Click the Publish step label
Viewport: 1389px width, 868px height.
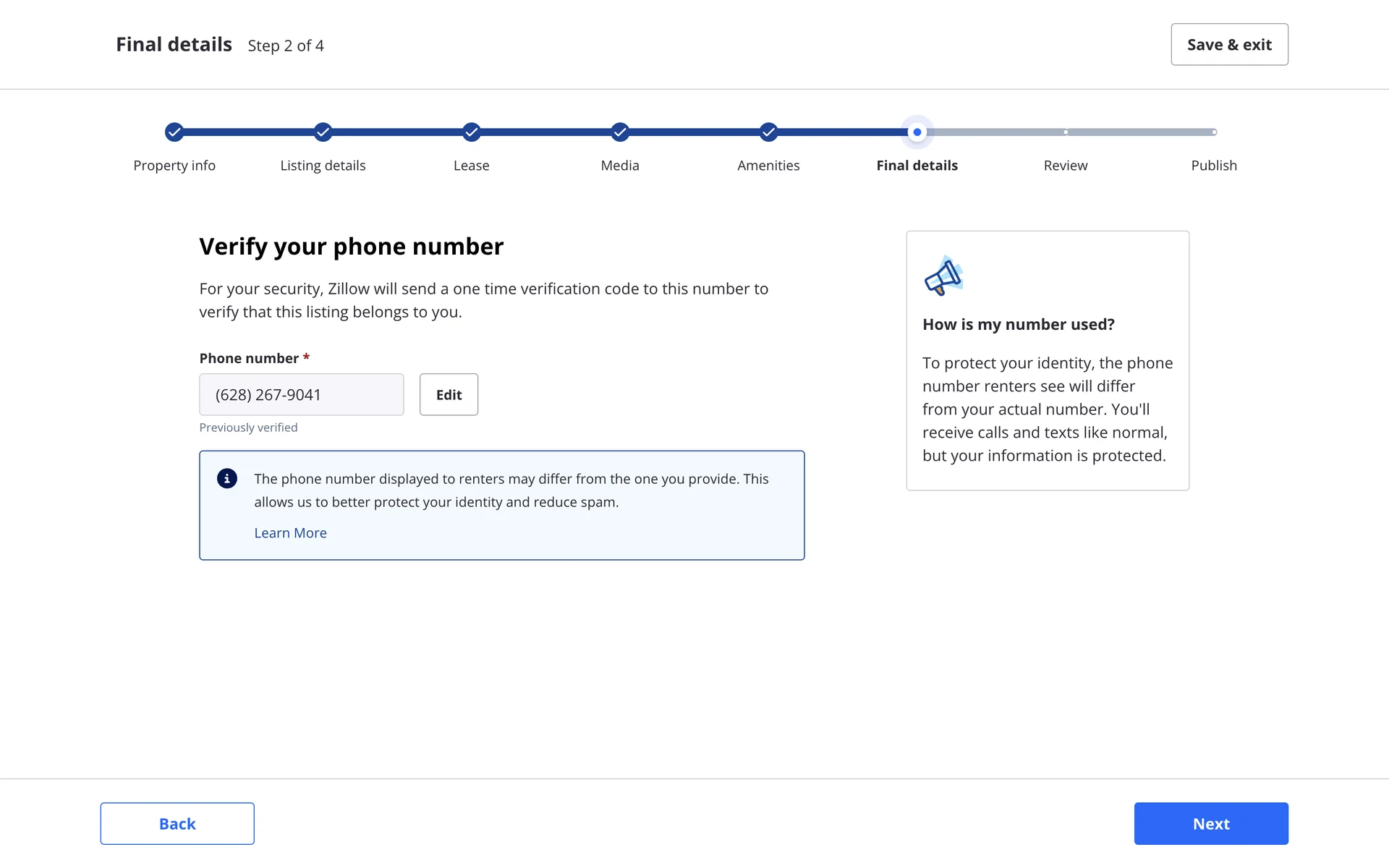pos(1213,166)
